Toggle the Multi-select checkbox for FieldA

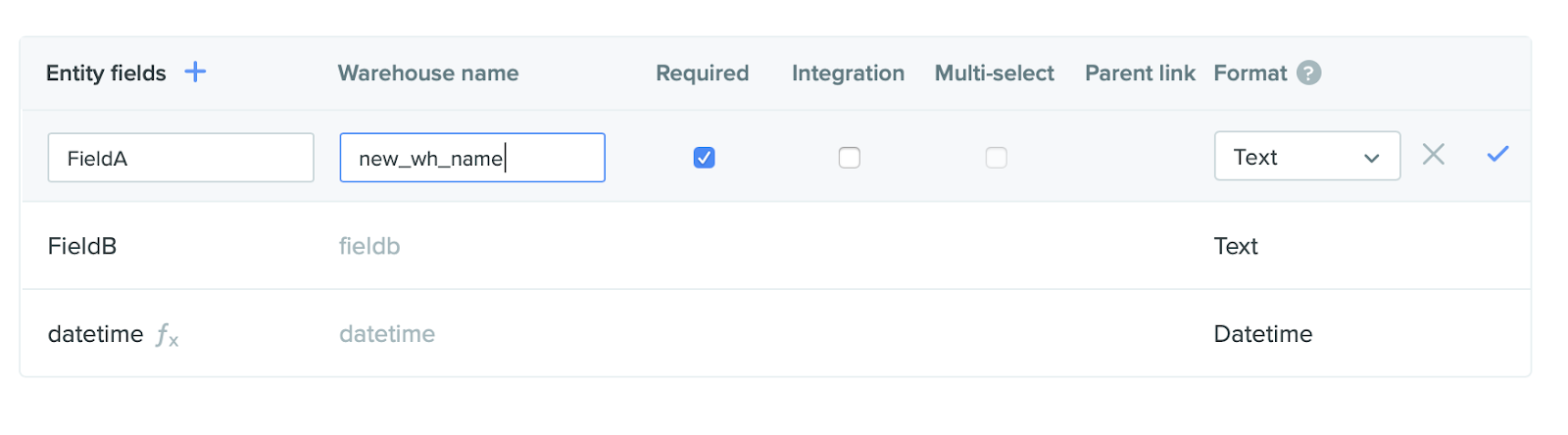(x=996, y=158)
